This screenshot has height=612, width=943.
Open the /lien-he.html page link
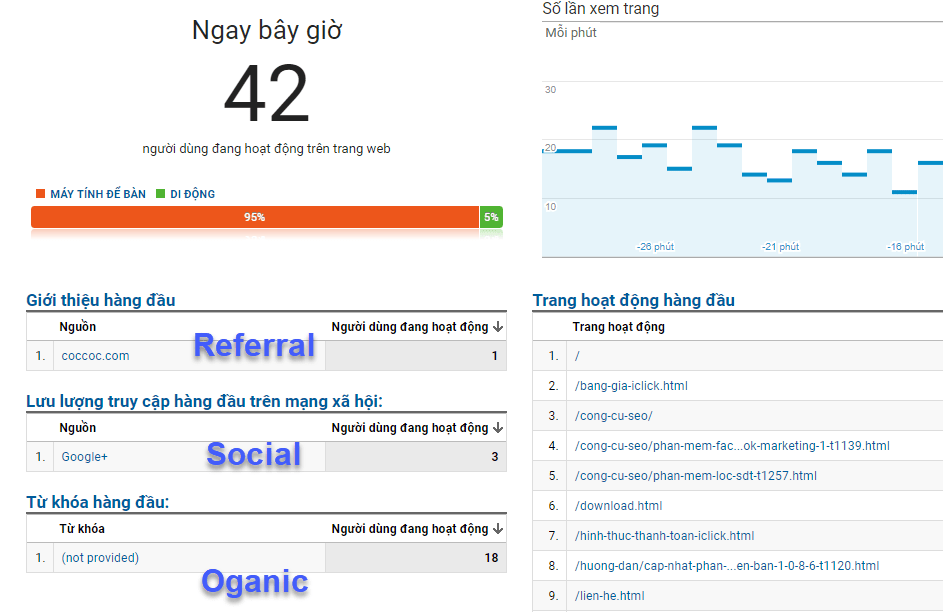[x=610, y=595]
